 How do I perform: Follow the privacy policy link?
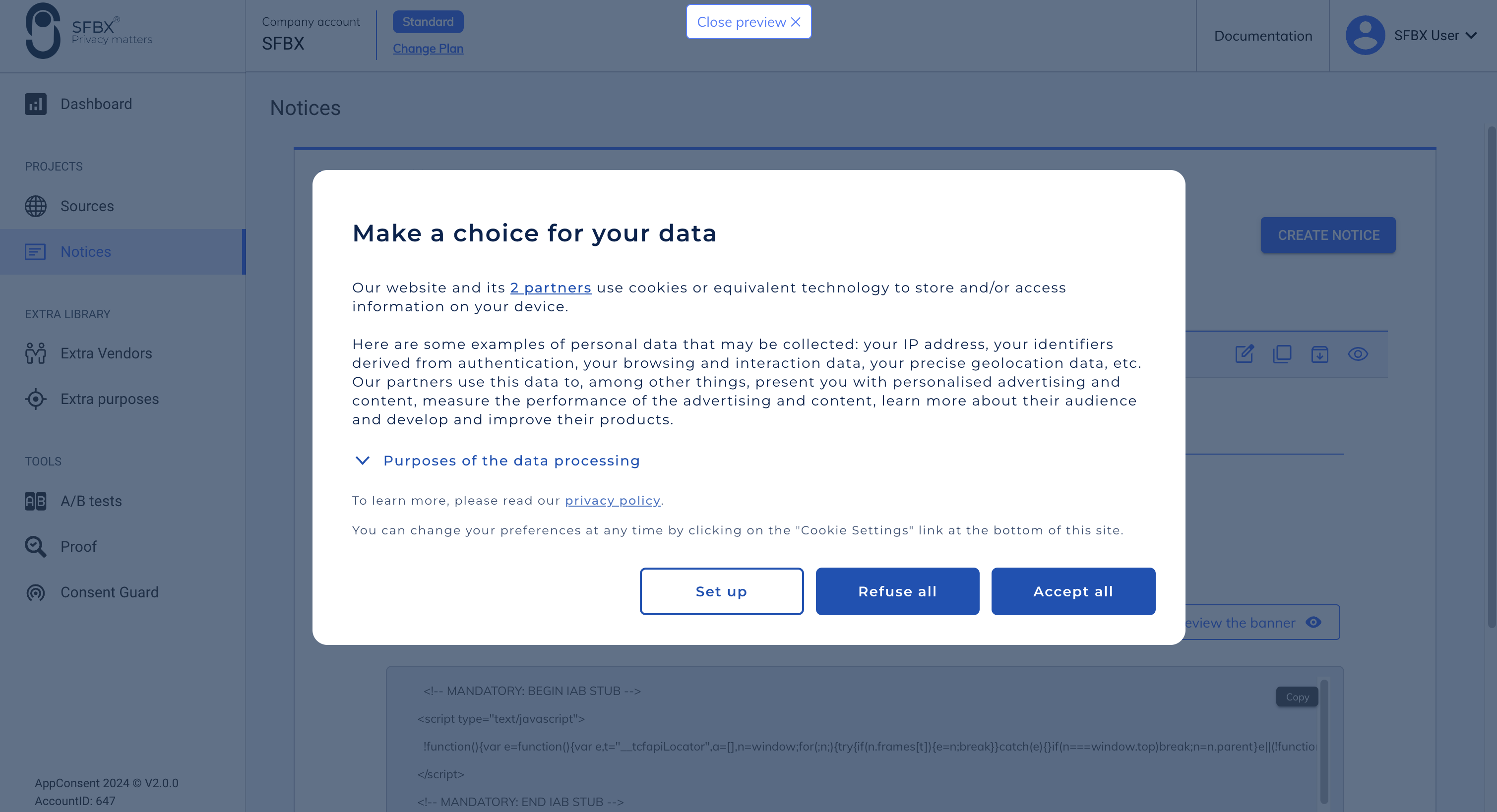[x=613, y=501]
